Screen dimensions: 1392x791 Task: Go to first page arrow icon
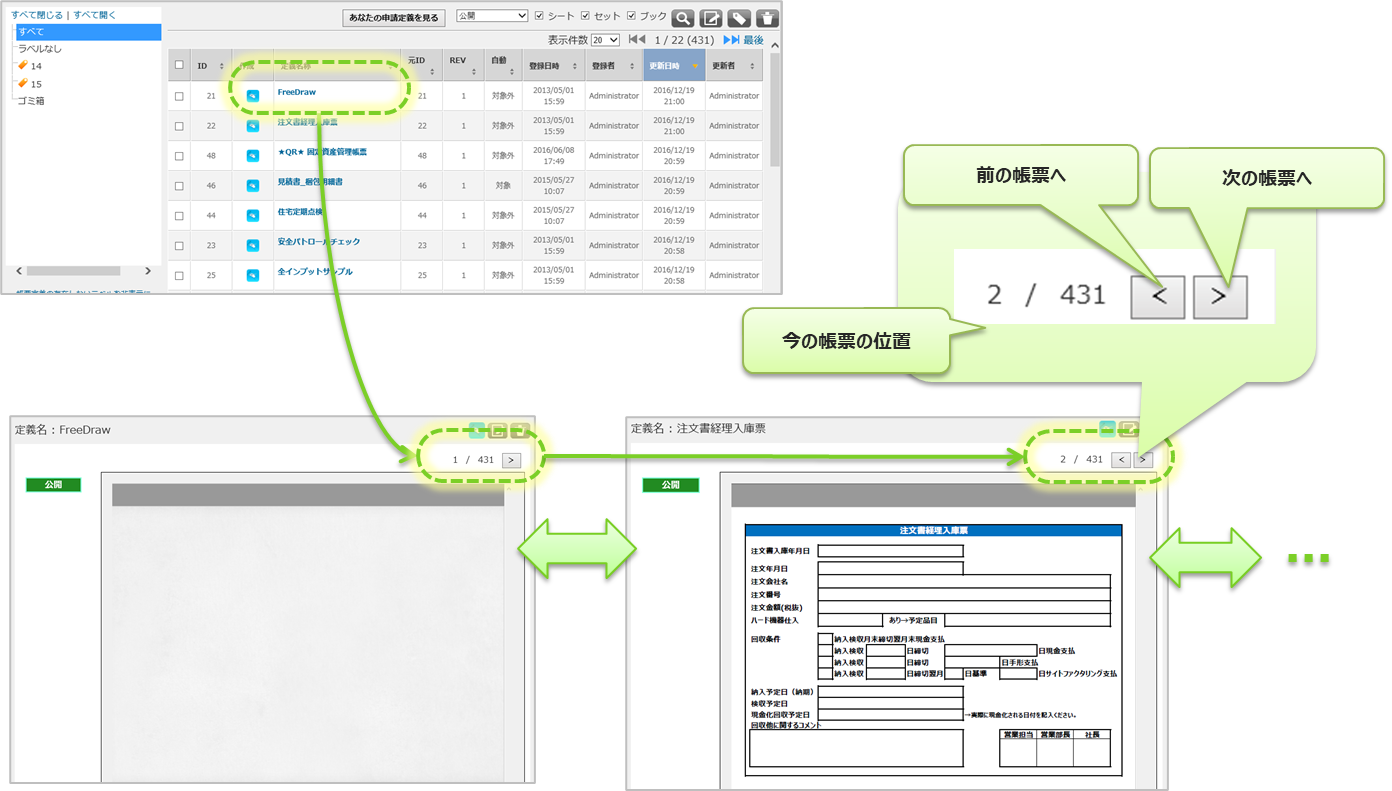(636, 40)
